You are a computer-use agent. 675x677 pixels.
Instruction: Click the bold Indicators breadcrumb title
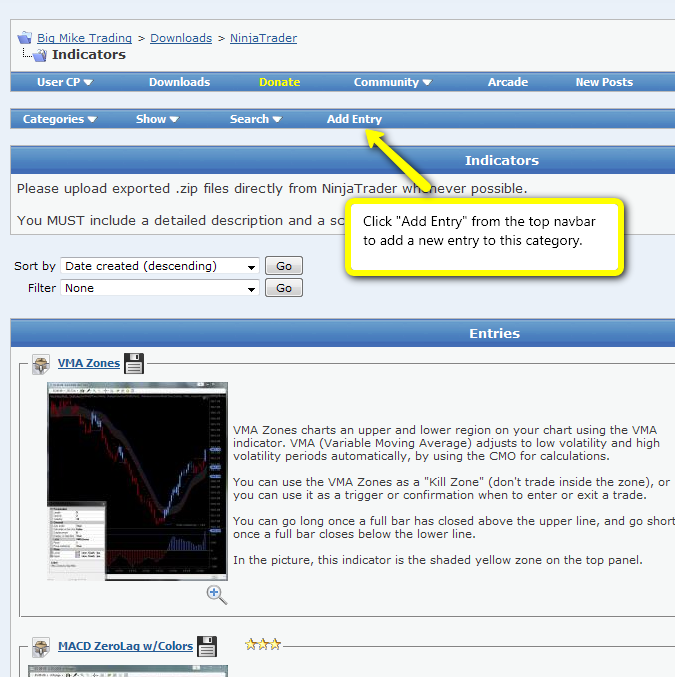(89, 55)
